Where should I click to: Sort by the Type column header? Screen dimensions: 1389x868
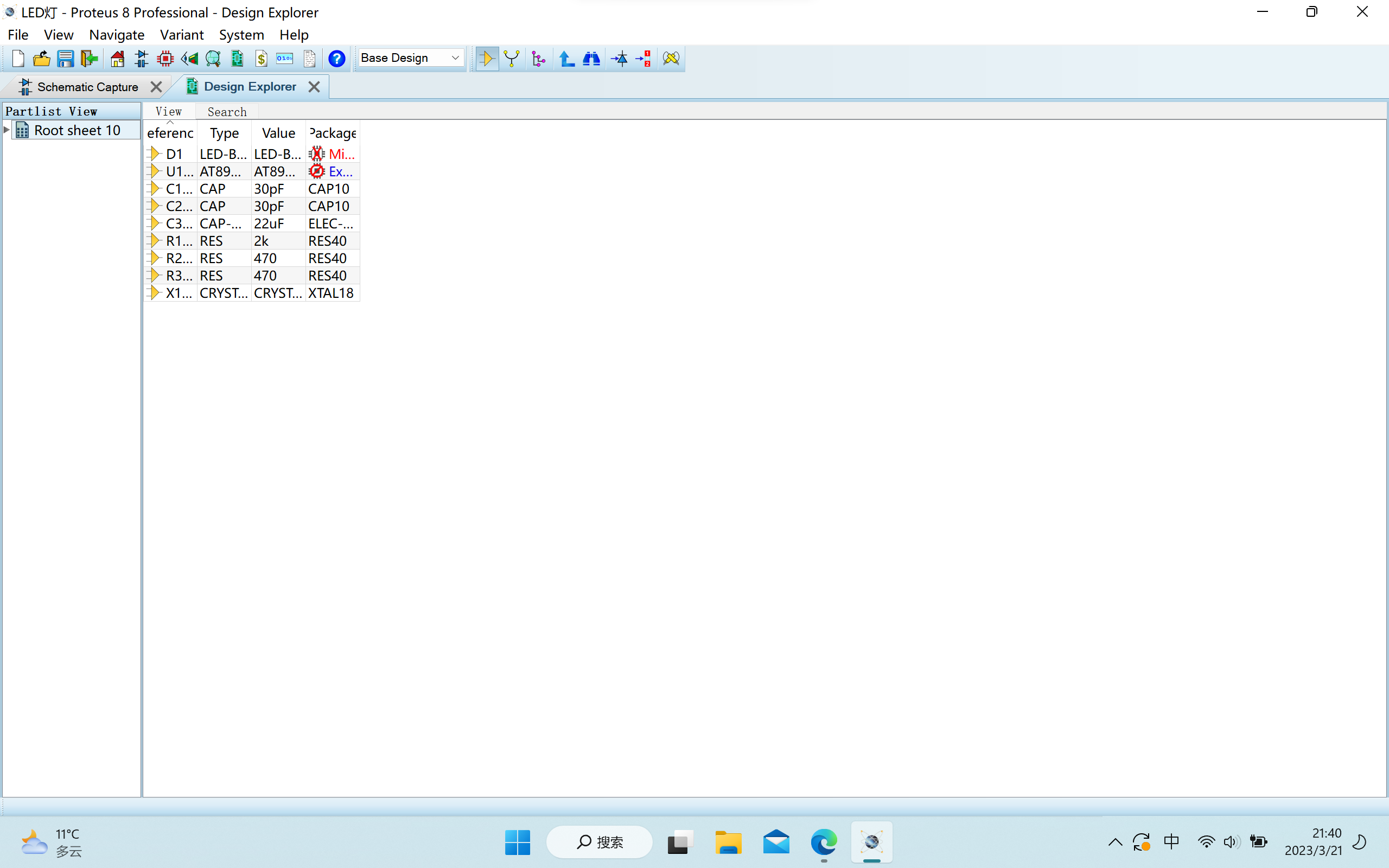tap(225, 133)
